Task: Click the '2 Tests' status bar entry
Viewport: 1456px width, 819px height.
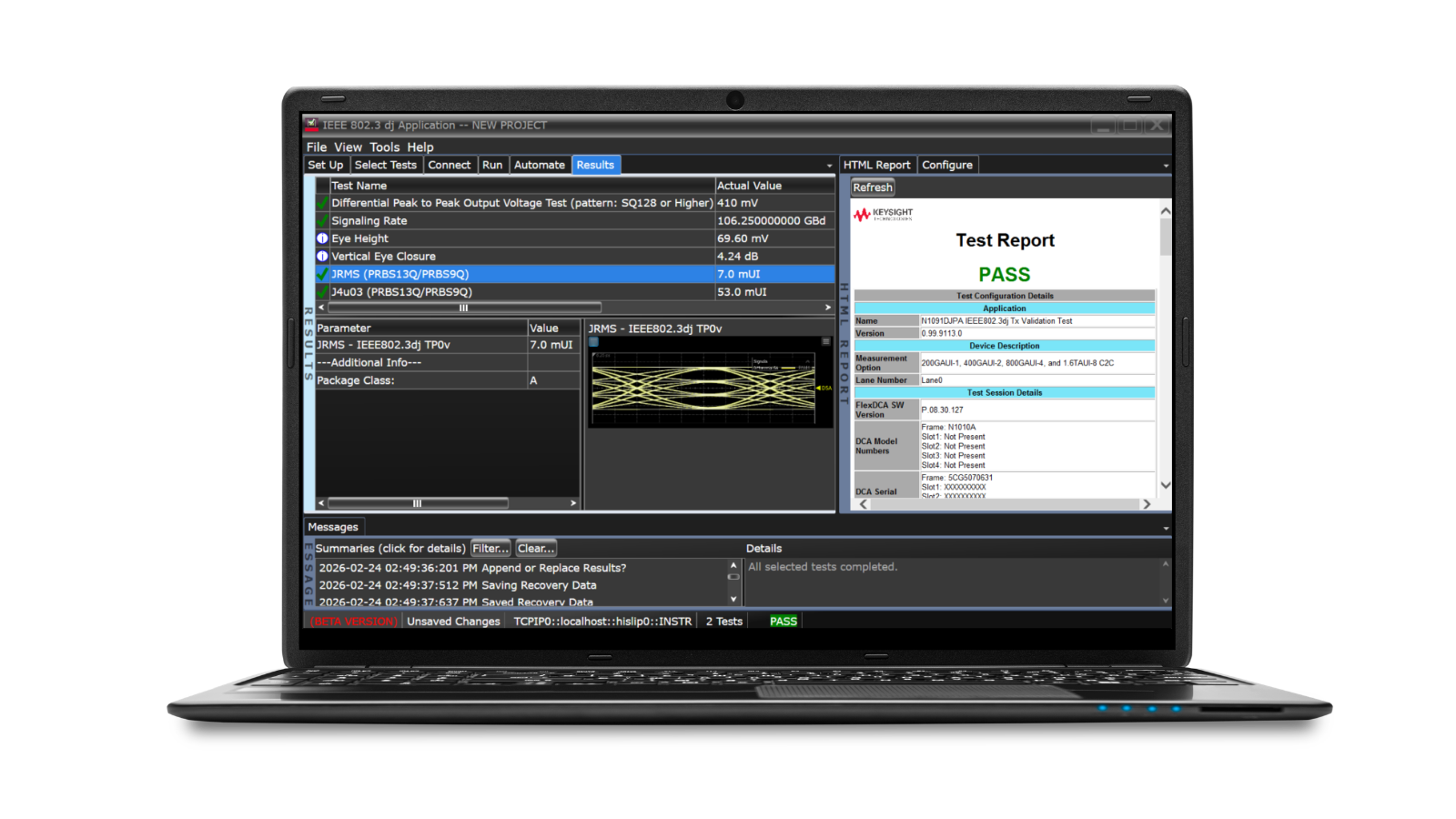Action: 724,622
